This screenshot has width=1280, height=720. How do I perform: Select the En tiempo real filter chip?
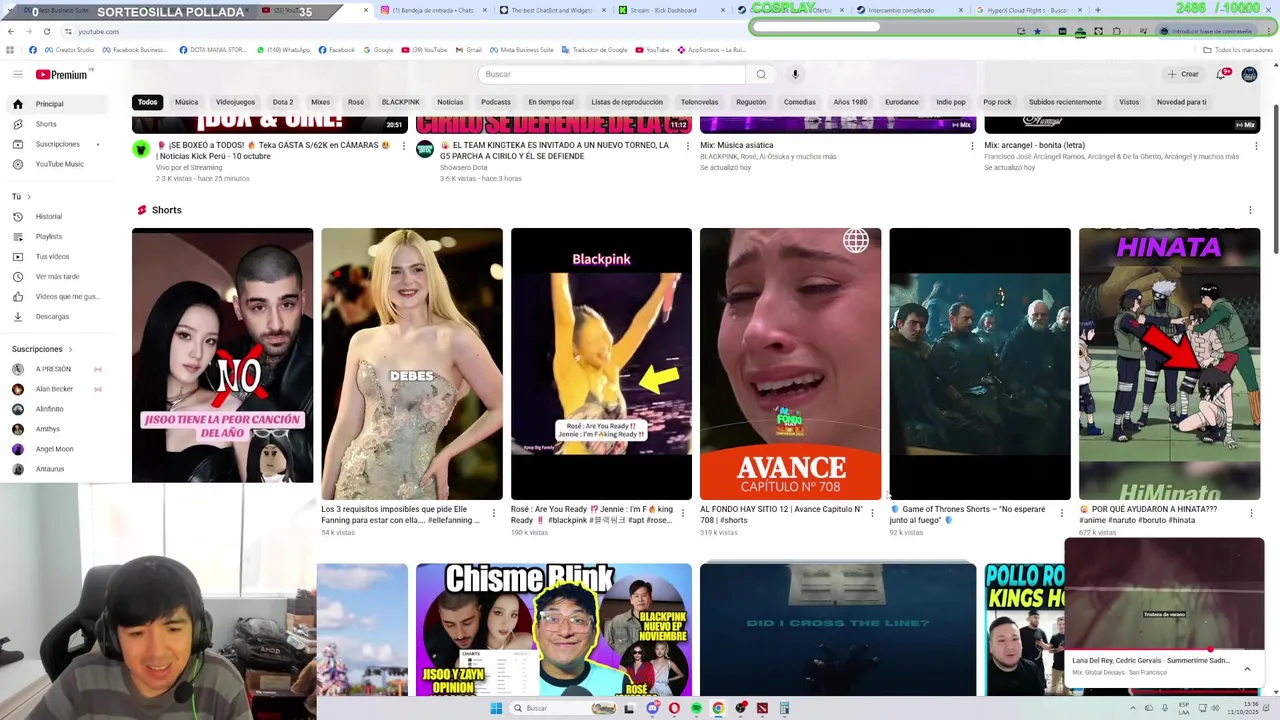click(551, 102)
